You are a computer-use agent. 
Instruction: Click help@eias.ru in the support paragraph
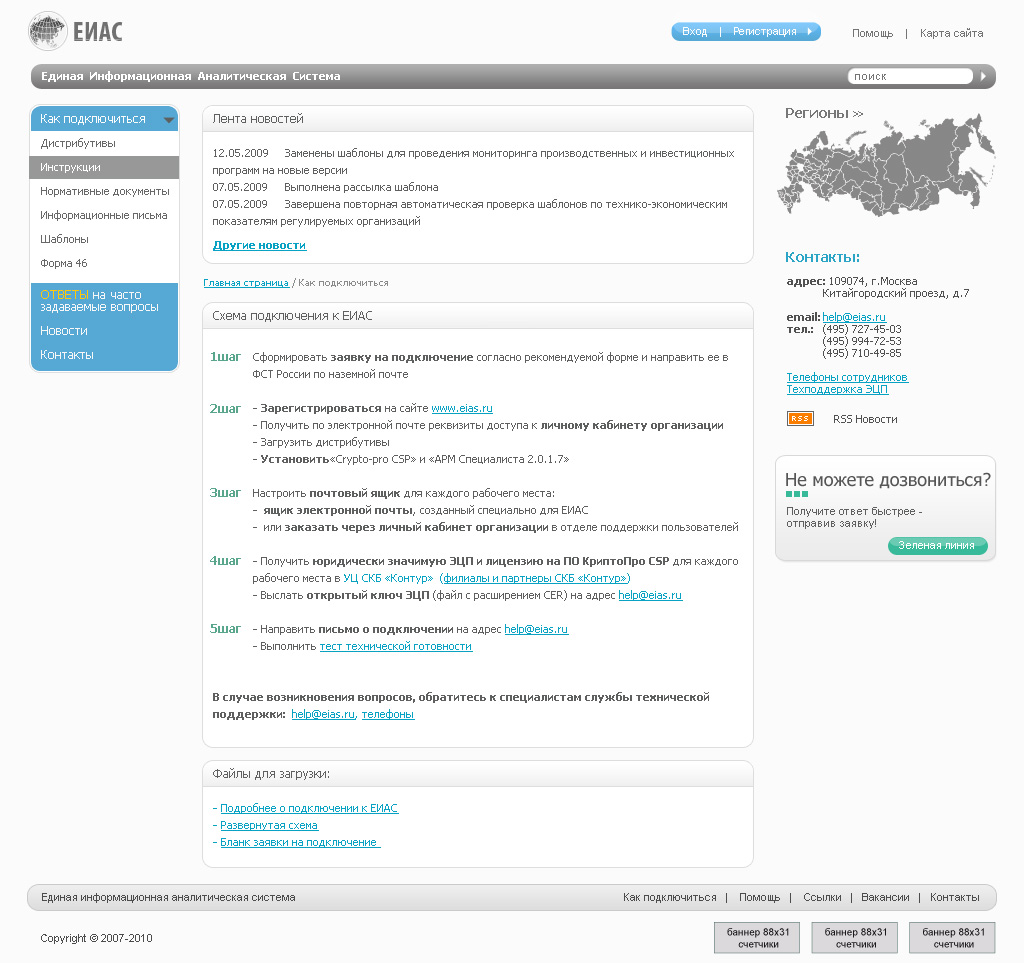pyautogui.click(x=323, y=714)
